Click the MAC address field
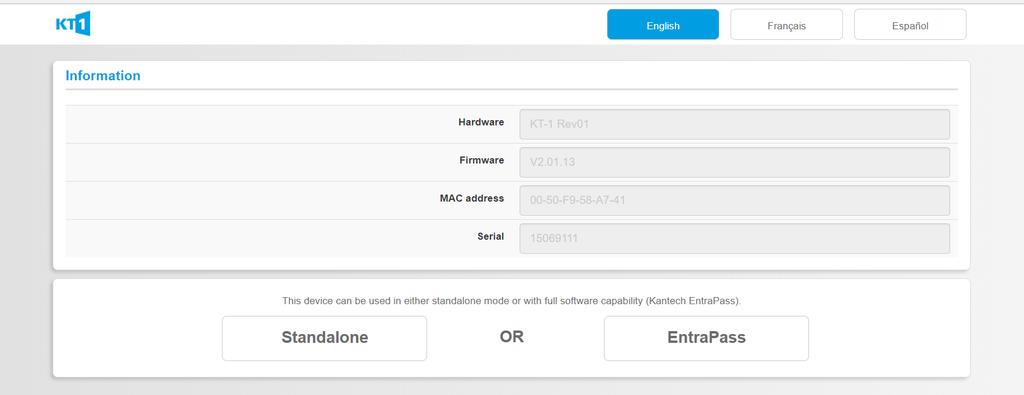This screenshot has height=395, width=1024. pyautogui.click(x=735, y=200)
